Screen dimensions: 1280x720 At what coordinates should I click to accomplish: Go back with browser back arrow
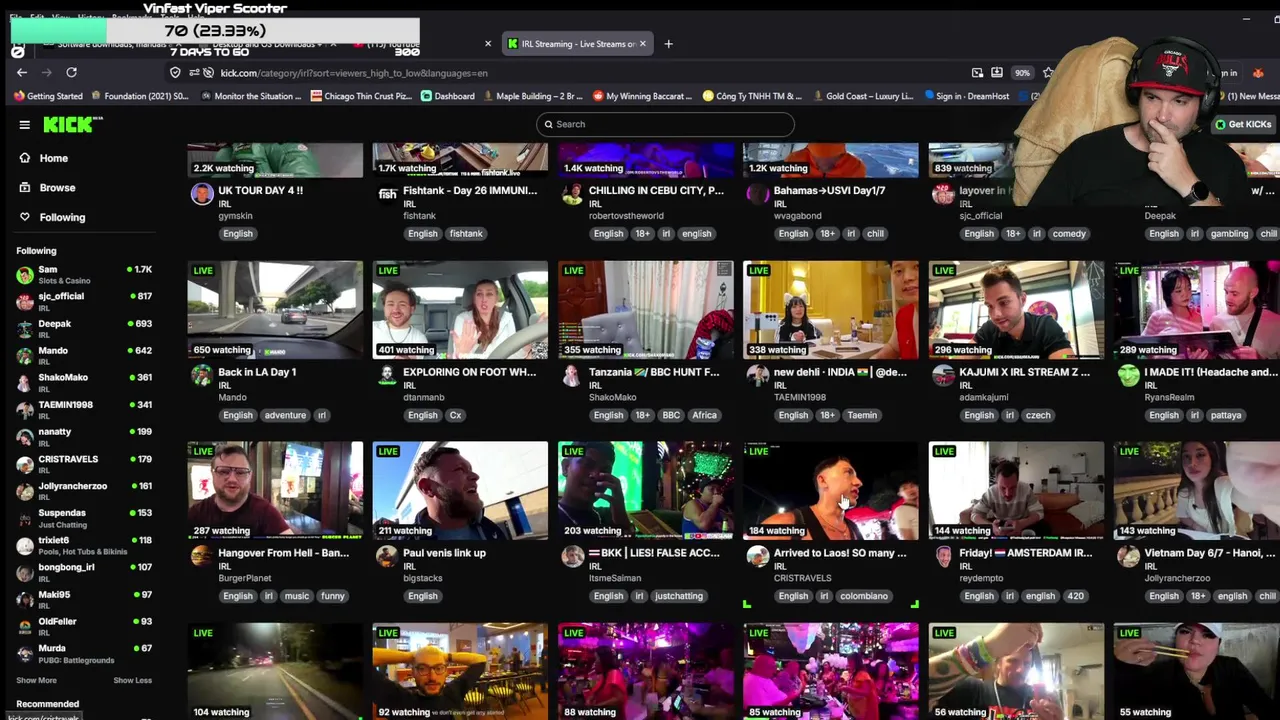tap(22, 72)
